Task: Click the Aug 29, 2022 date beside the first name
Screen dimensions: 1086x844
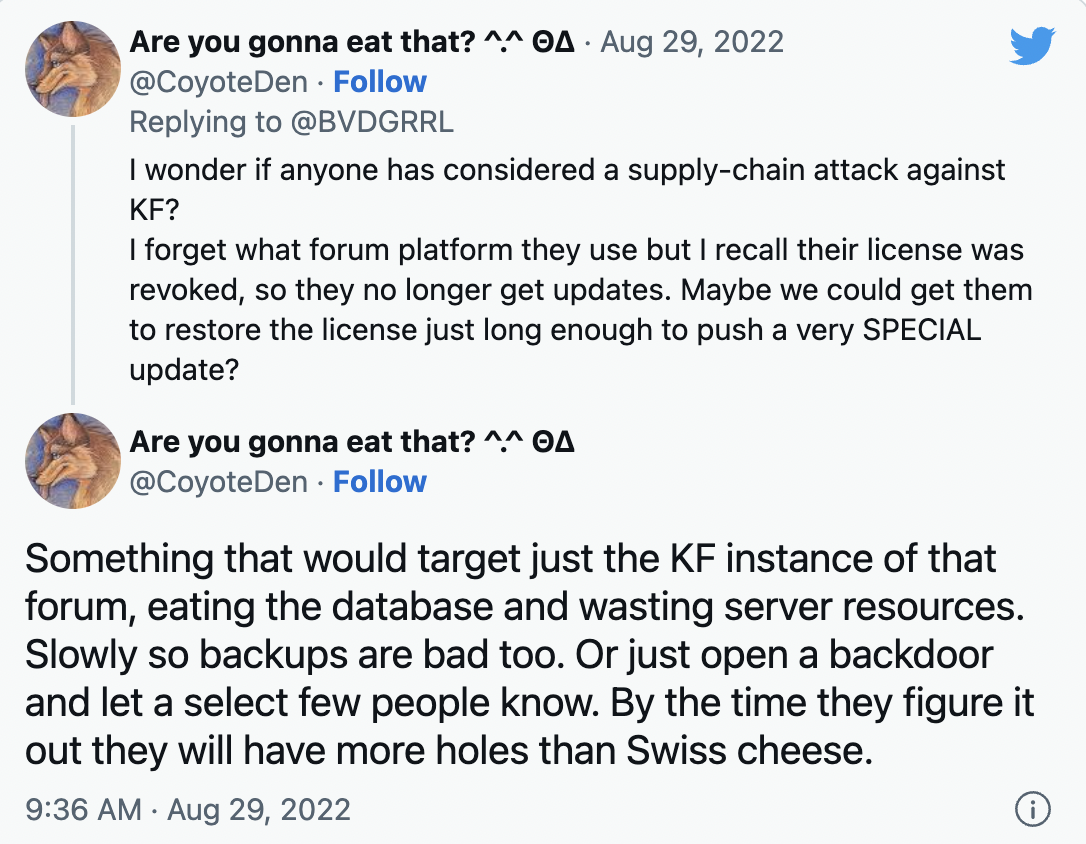Action: [691, 42]
